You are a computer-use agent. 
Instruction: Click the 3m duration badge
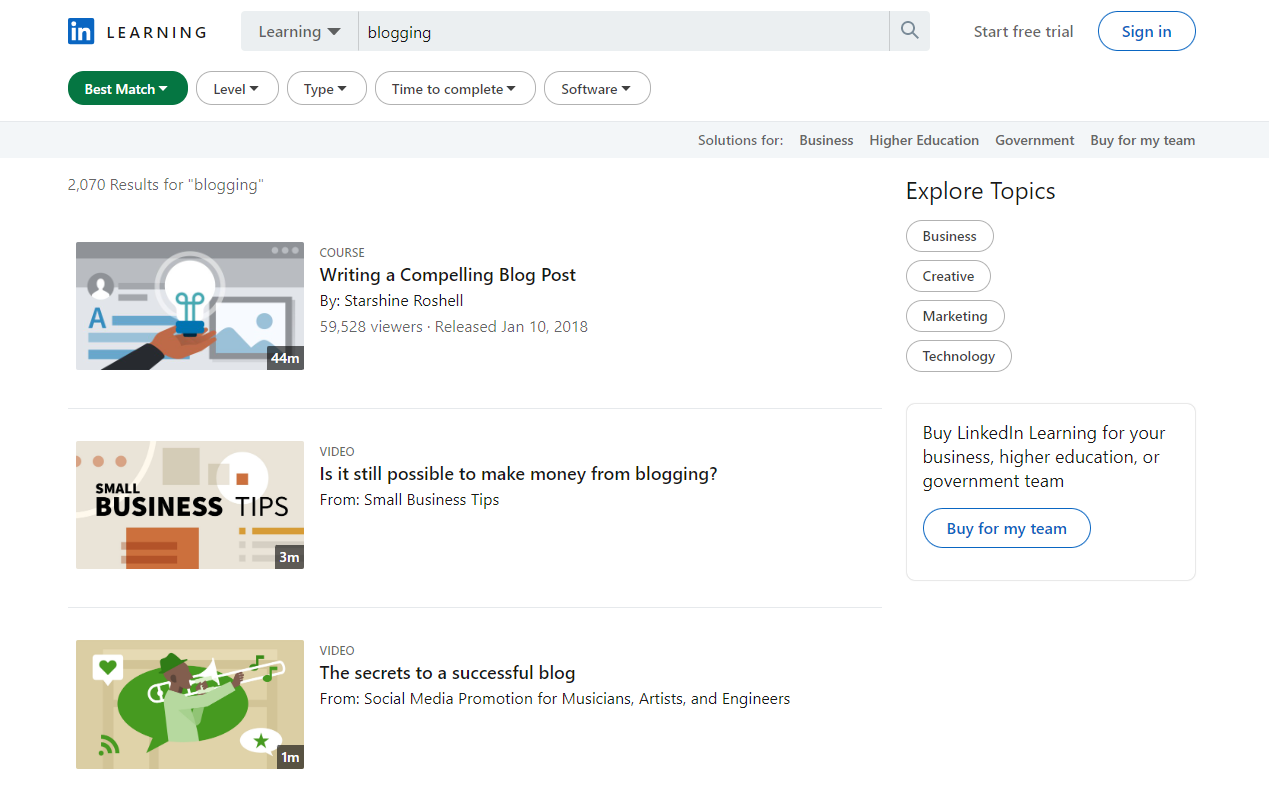tap(289, 557)
